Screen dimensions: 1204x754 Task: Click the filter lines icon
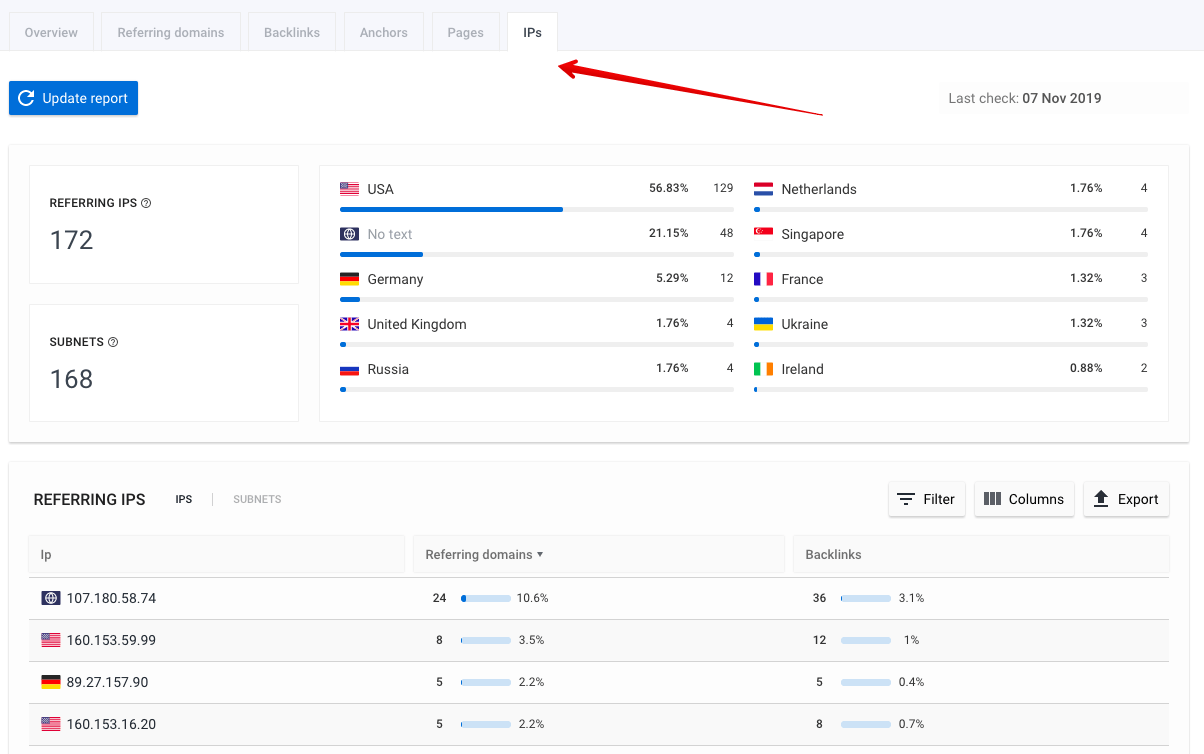pos(906,499)
